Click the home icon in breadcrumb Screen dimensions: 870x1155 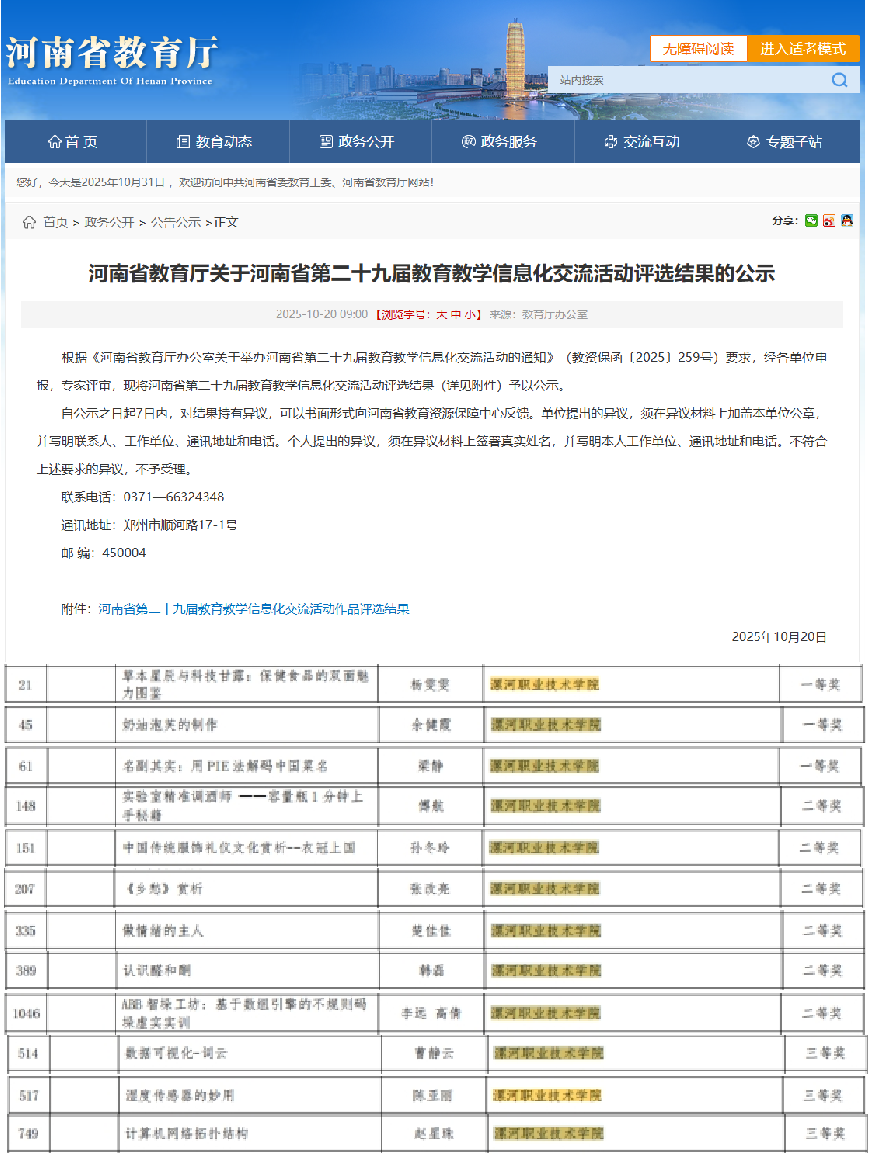coord(29,222)
